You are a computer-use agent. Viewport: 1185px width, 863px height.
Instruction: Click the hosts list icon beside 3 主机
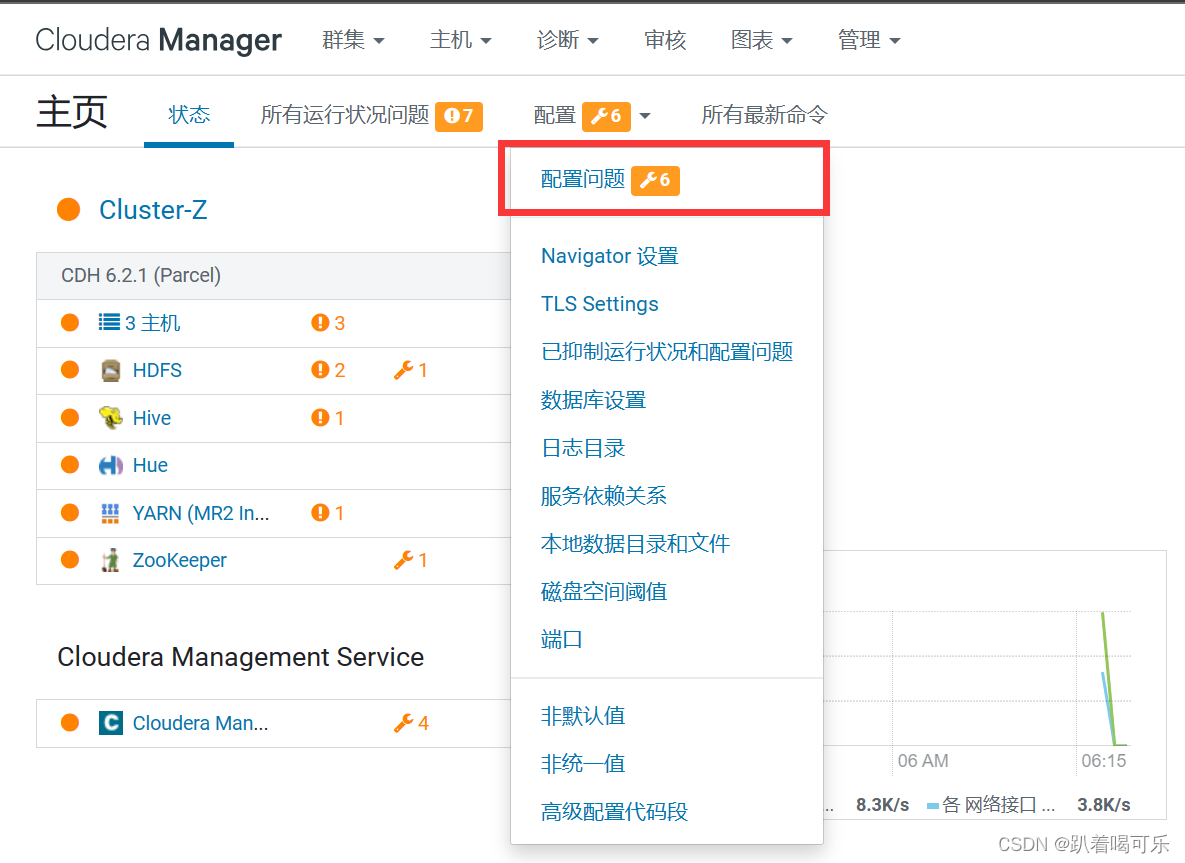[109, 323]
